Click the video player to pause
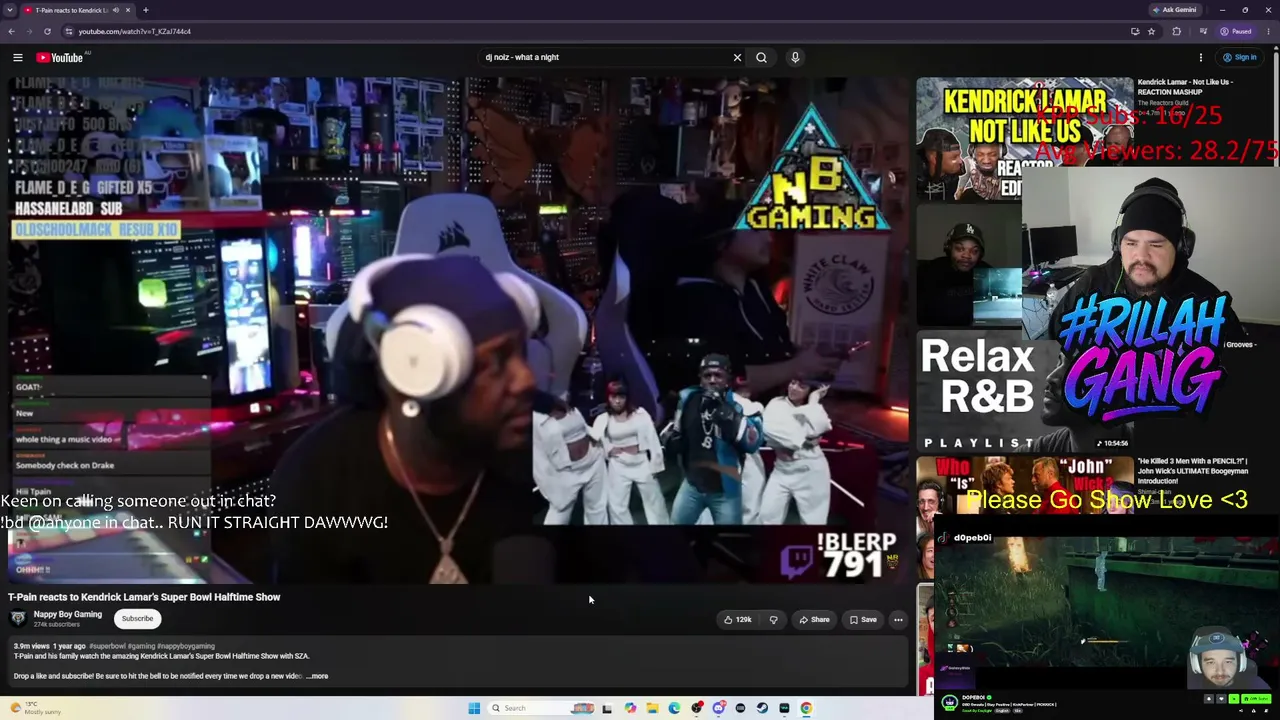Image resolution: width=1280 pixels, height=720 pixels. (x=459, y=330)
